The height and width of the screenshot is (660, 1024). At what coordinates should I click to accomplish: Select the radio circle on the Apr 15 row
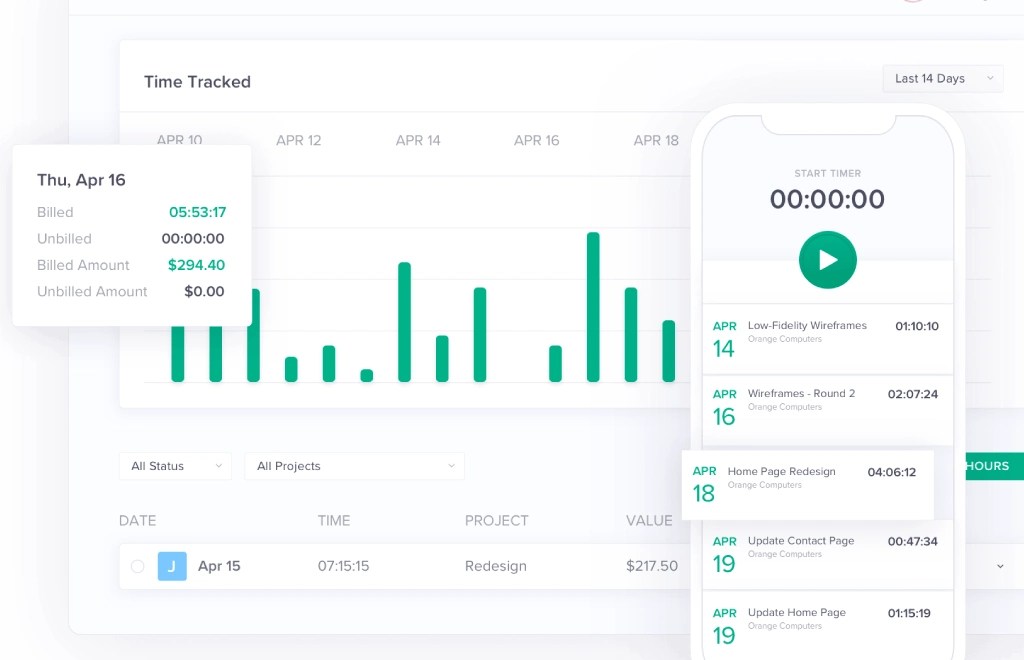tap(137, 565)
